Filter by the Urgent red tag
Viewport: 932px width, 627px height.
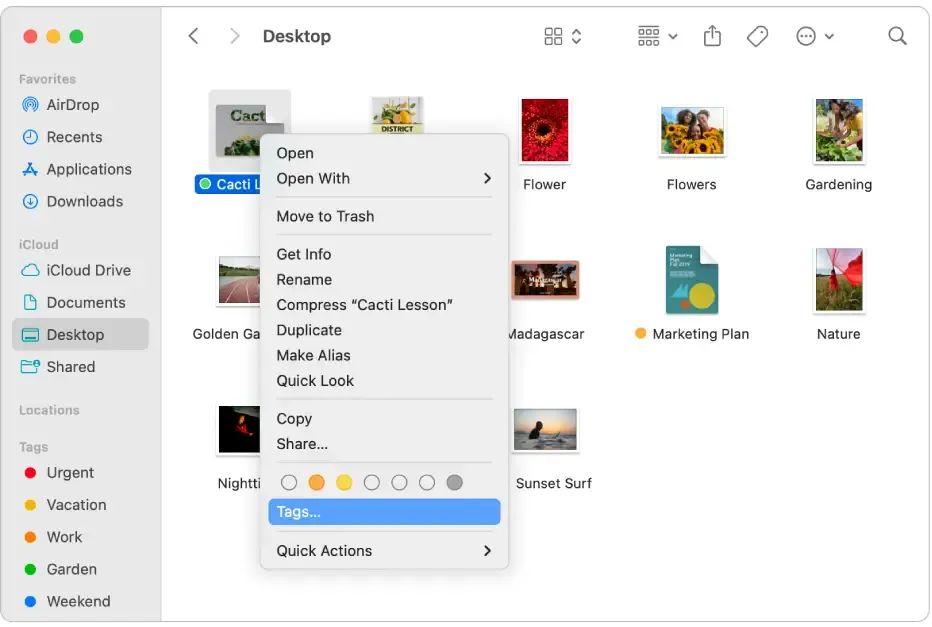click(70, 473)
